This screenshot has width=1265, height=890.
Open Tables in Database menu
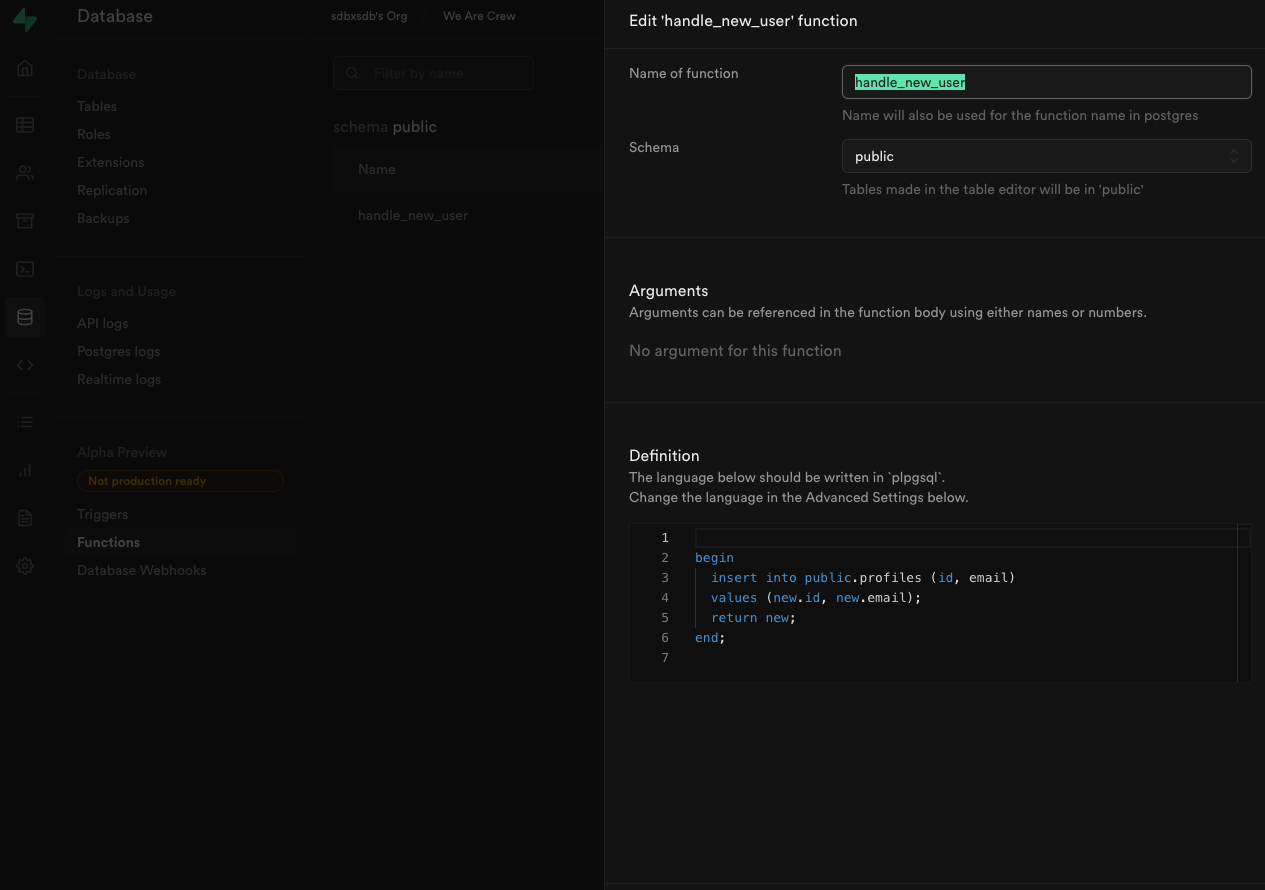pyautogui.click(x=97, y=106)
